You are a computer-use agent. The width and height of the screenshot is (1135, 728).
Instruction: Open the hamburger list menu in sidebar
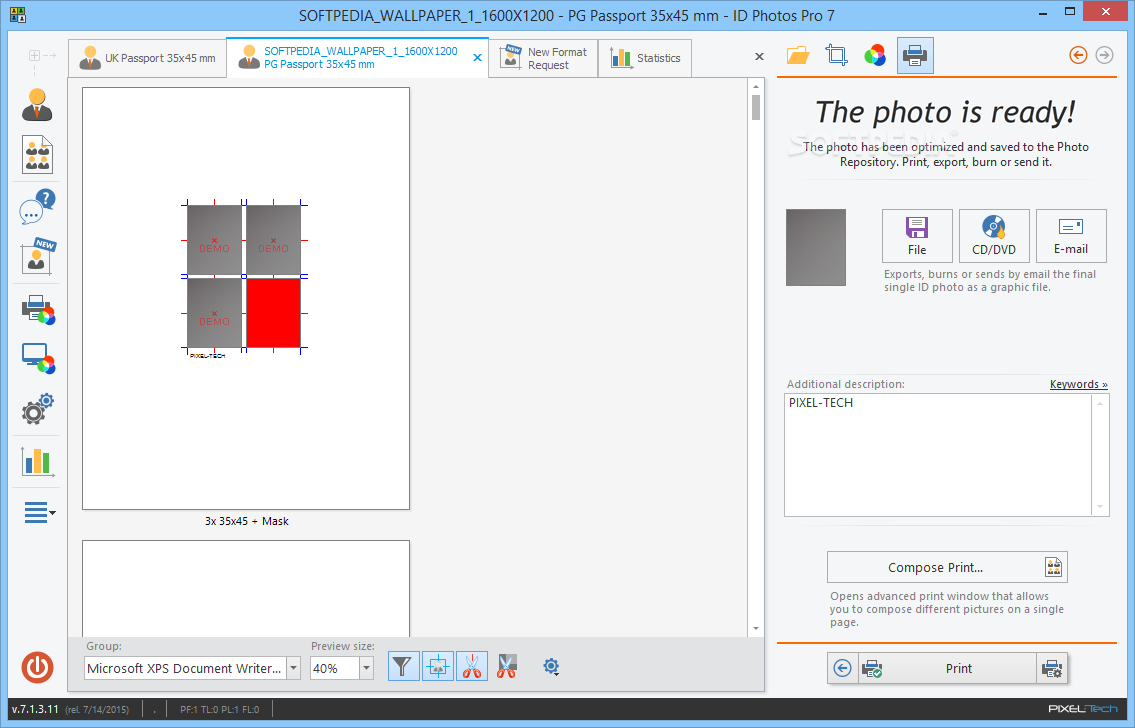pyautogui.click(x=39, y=512)
